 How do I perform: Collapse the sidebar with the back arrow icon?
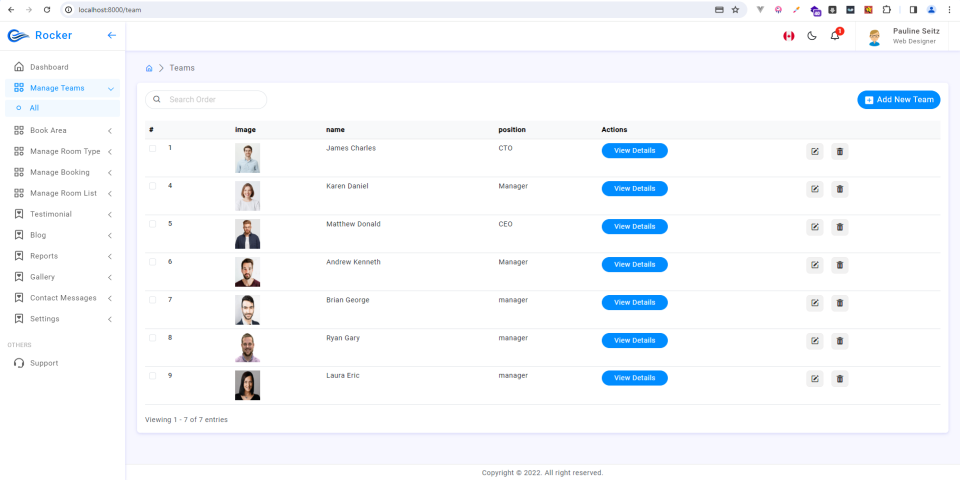[x=111, y=36]
